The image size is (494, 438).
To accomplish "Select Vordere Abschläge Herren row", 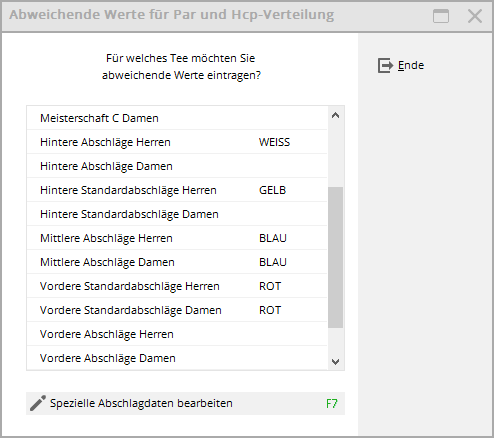I will 177,334.
